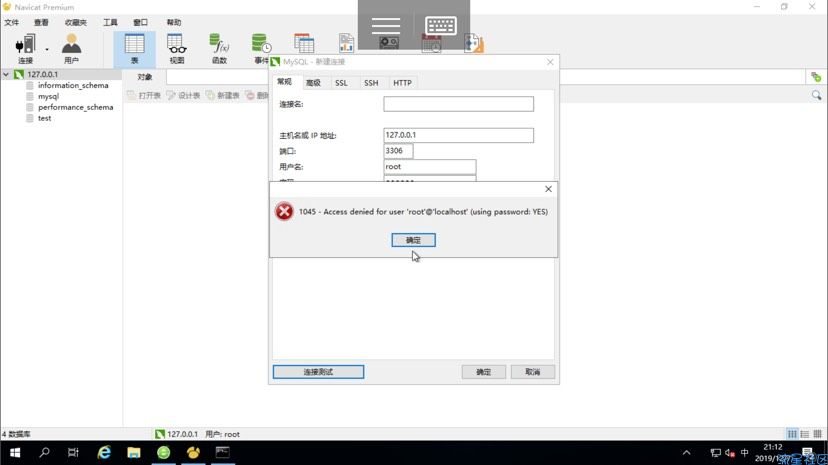Click 设计表 design table button

pyautogui.click(x=183, y=96)
